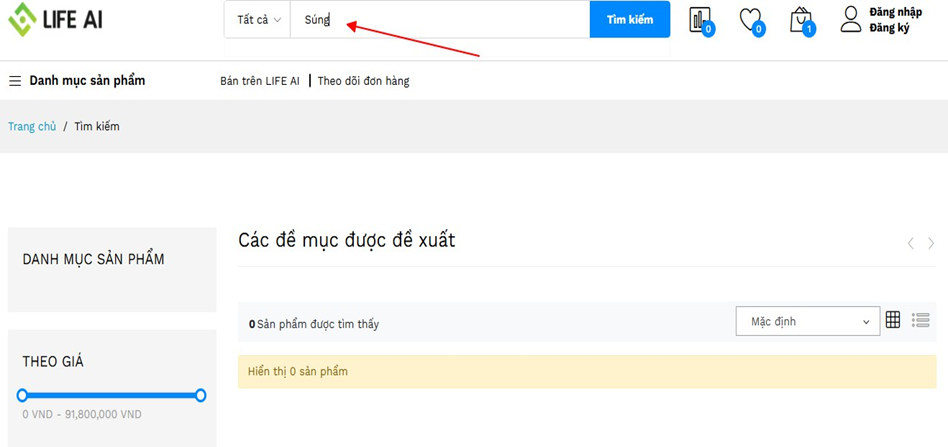Click the 'Đăng nhập' login link
Screen dimensions: 948x447
point(895,12)
